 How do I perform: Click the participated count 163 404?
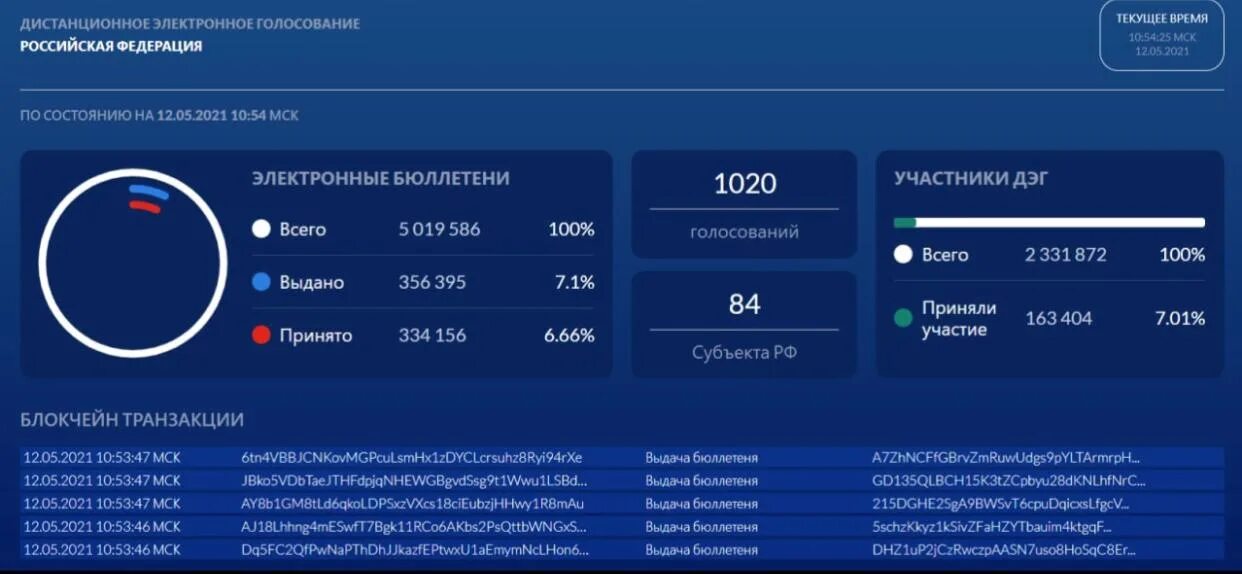pos(1059,318)
